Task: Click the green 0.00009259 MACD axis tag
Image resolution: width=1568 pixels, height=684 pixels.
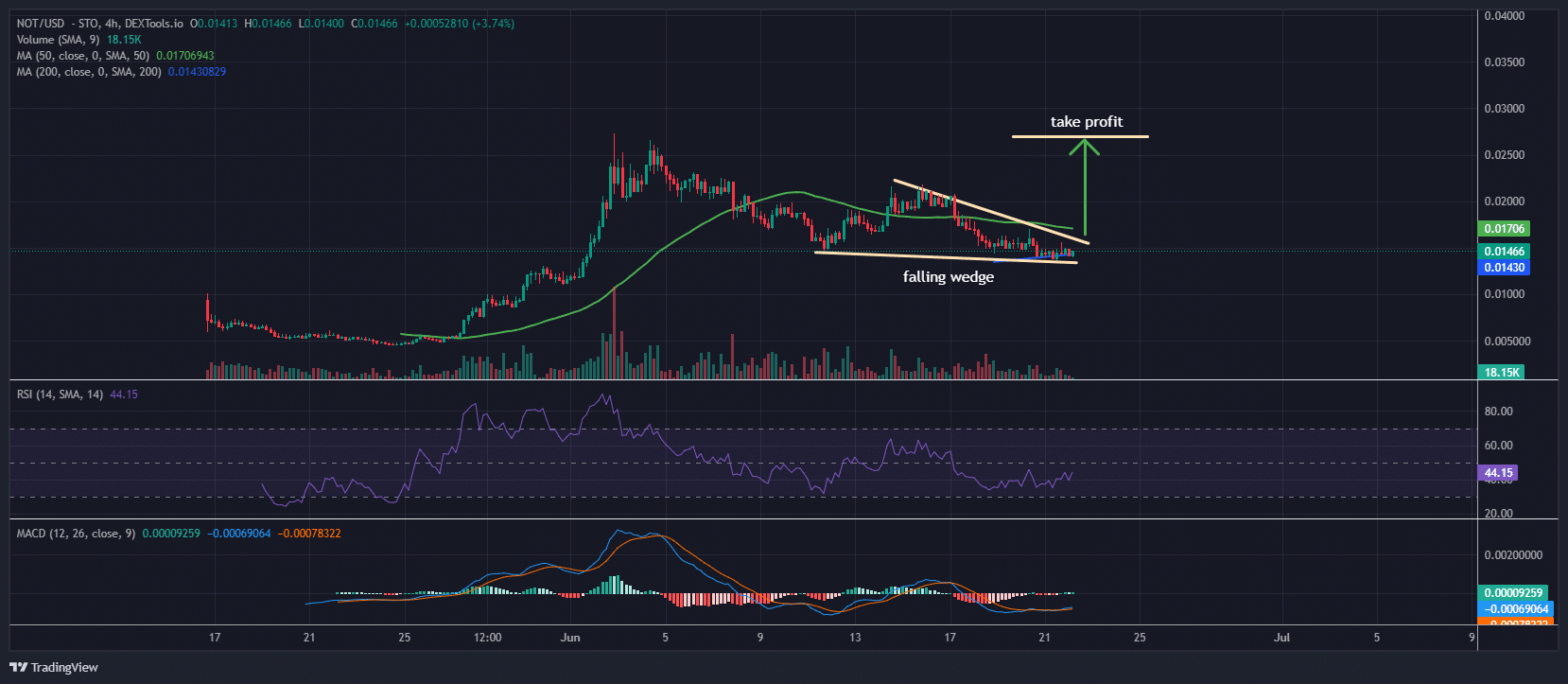Action: pos(1513,593)
